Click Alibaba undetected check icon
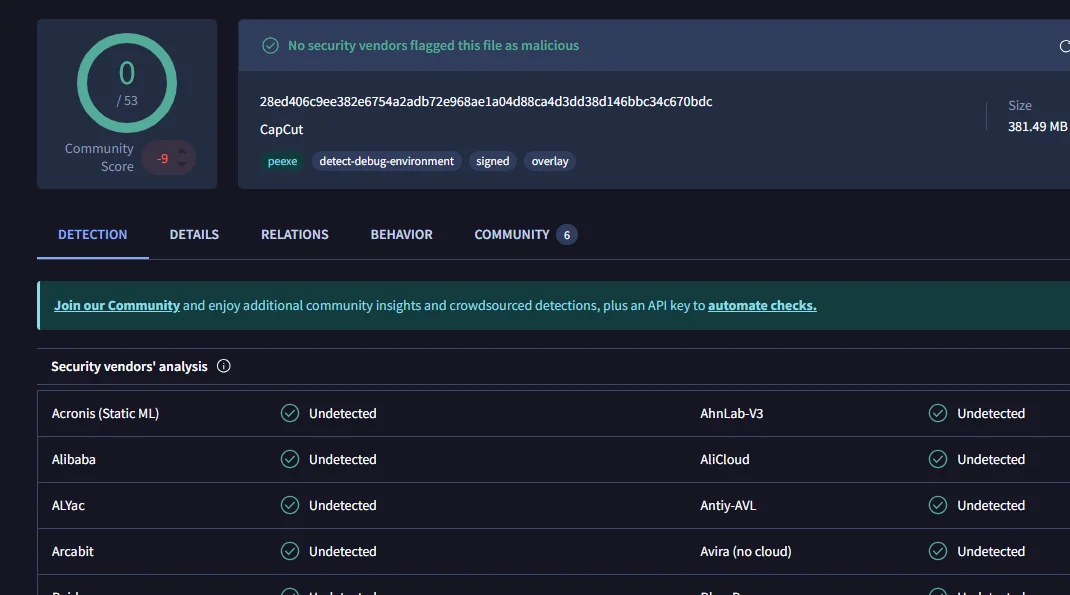 (x=290, y=459)
